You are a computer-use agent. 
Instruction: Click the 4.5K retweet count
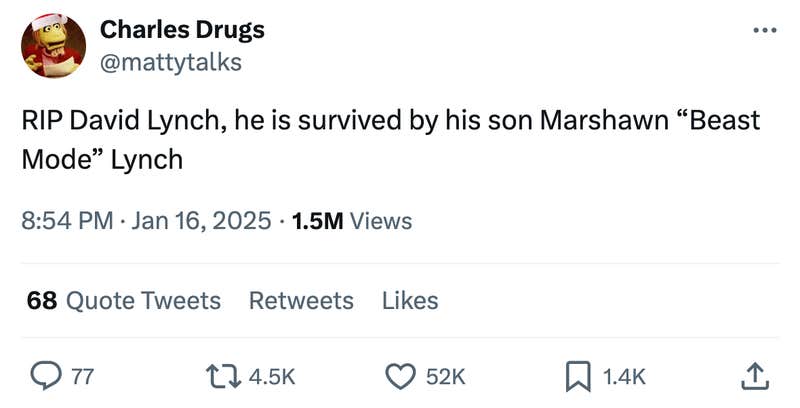pos(272,377)
